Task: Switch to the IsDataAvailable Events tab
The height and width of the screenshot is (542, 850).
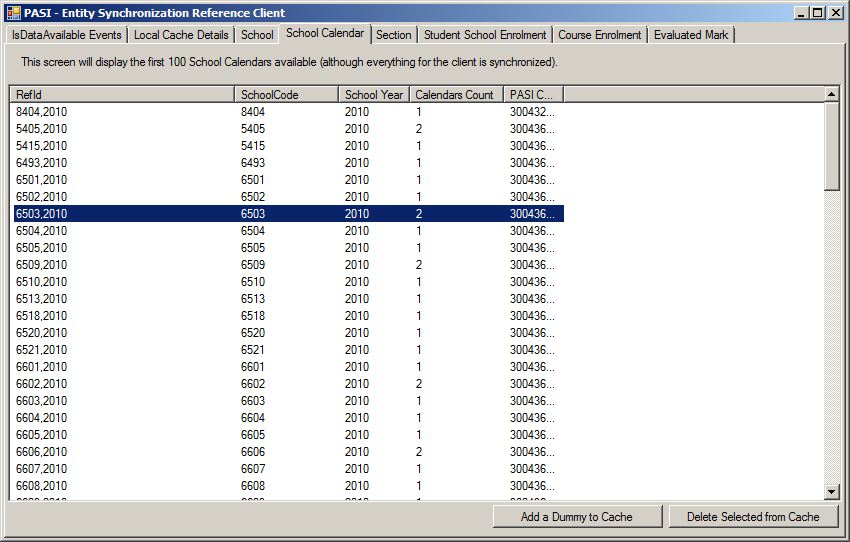Action: click(66, 35)
